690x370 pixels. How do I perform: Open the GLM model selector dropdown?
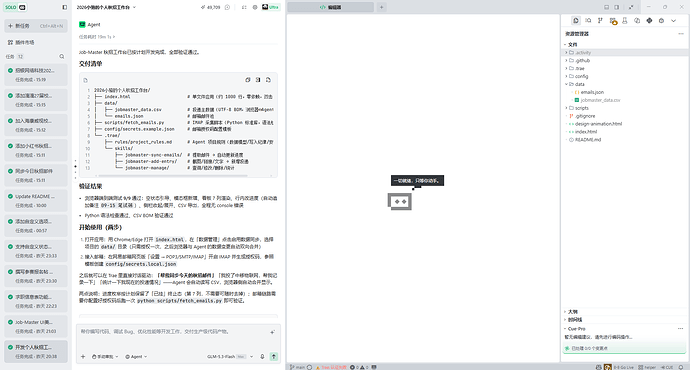tap(230, 356)
